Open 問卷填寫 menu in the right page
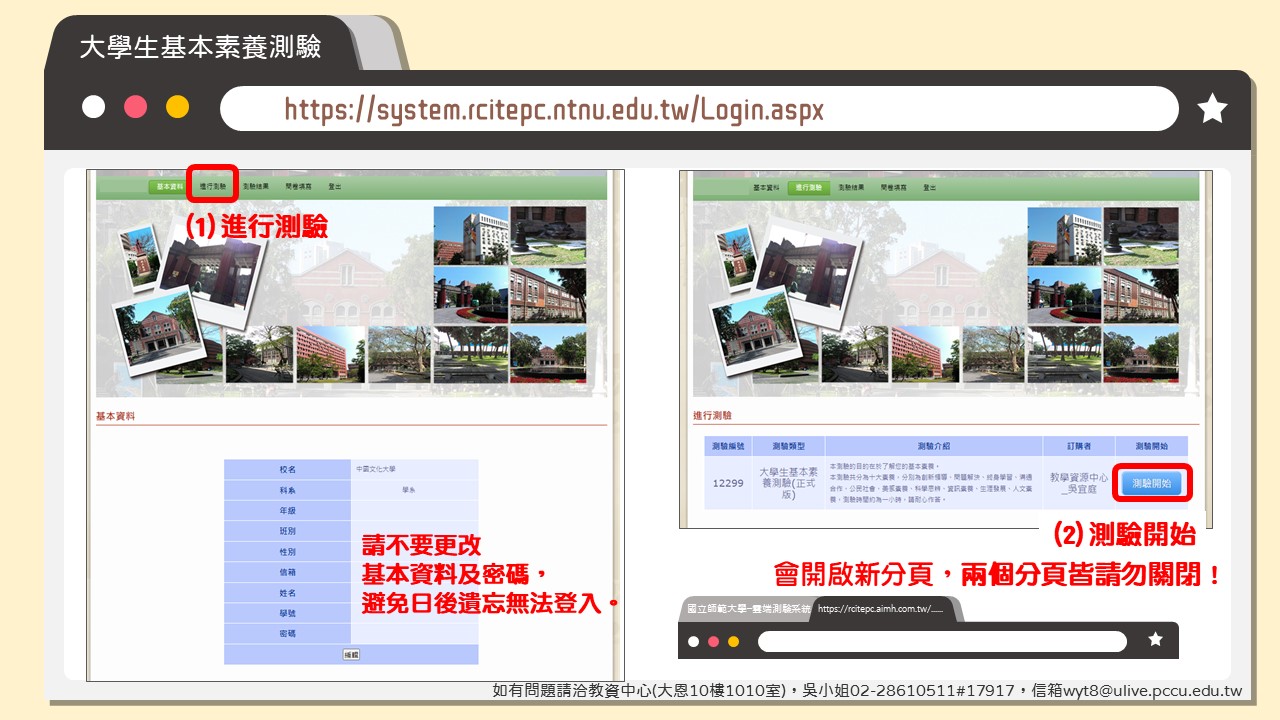The image size is (1280, 720). tap(894, 187)
